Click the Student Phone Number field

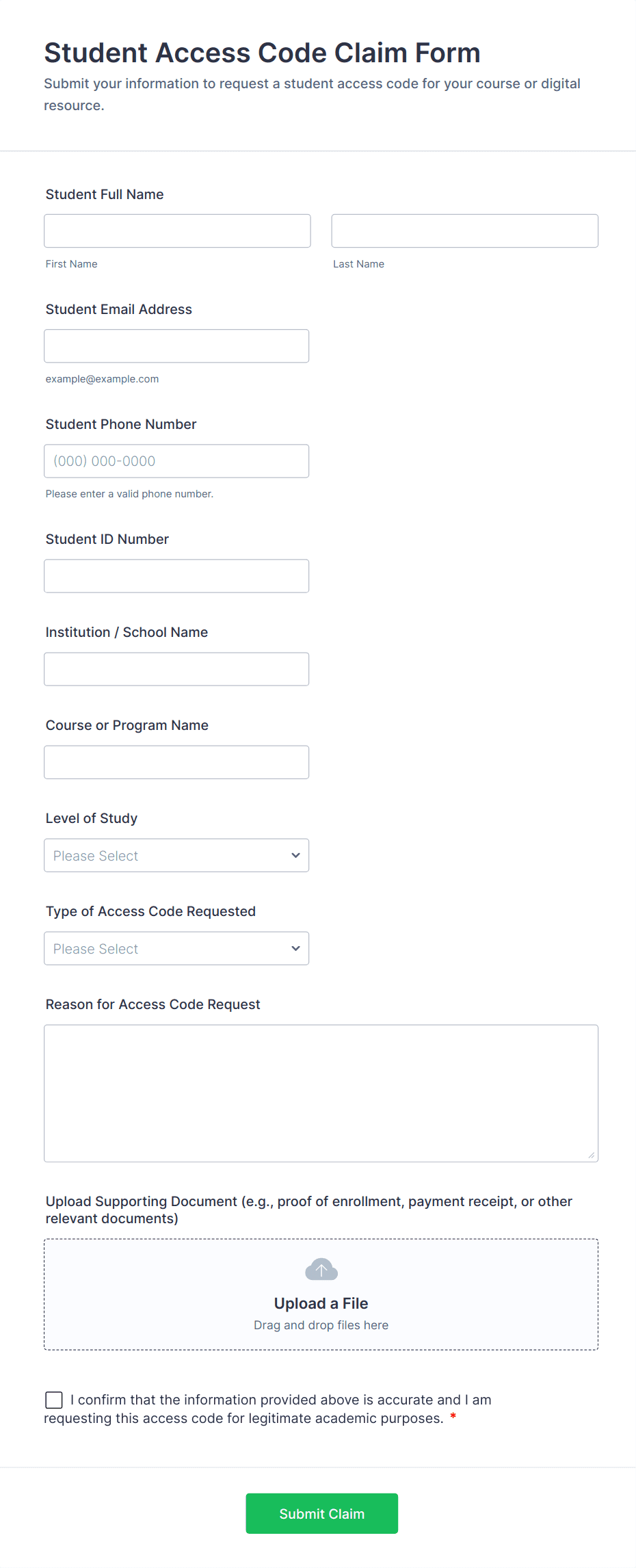pos(176,461)
